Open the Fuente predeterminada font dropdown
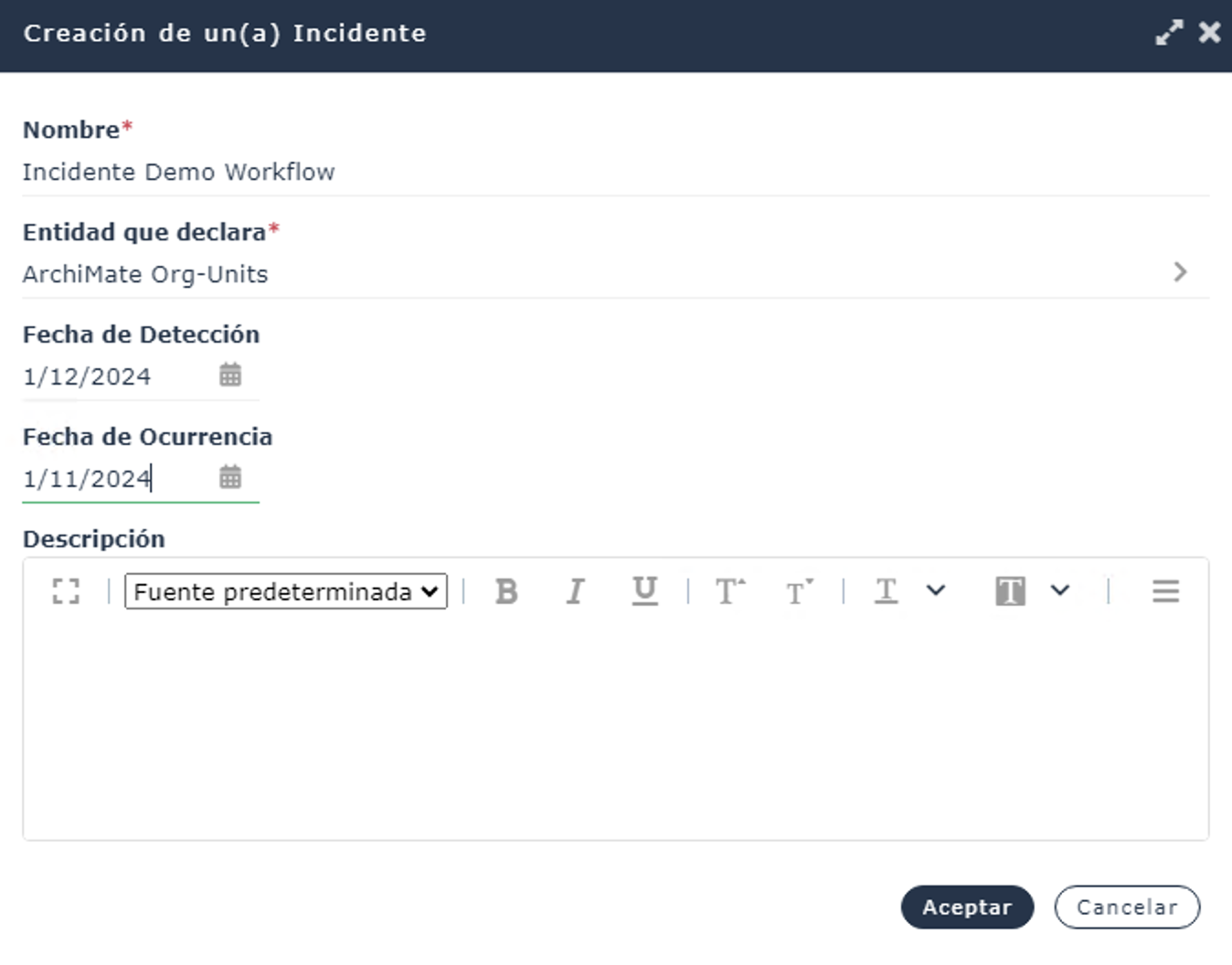1232x965 pixels. coord(286,591)
